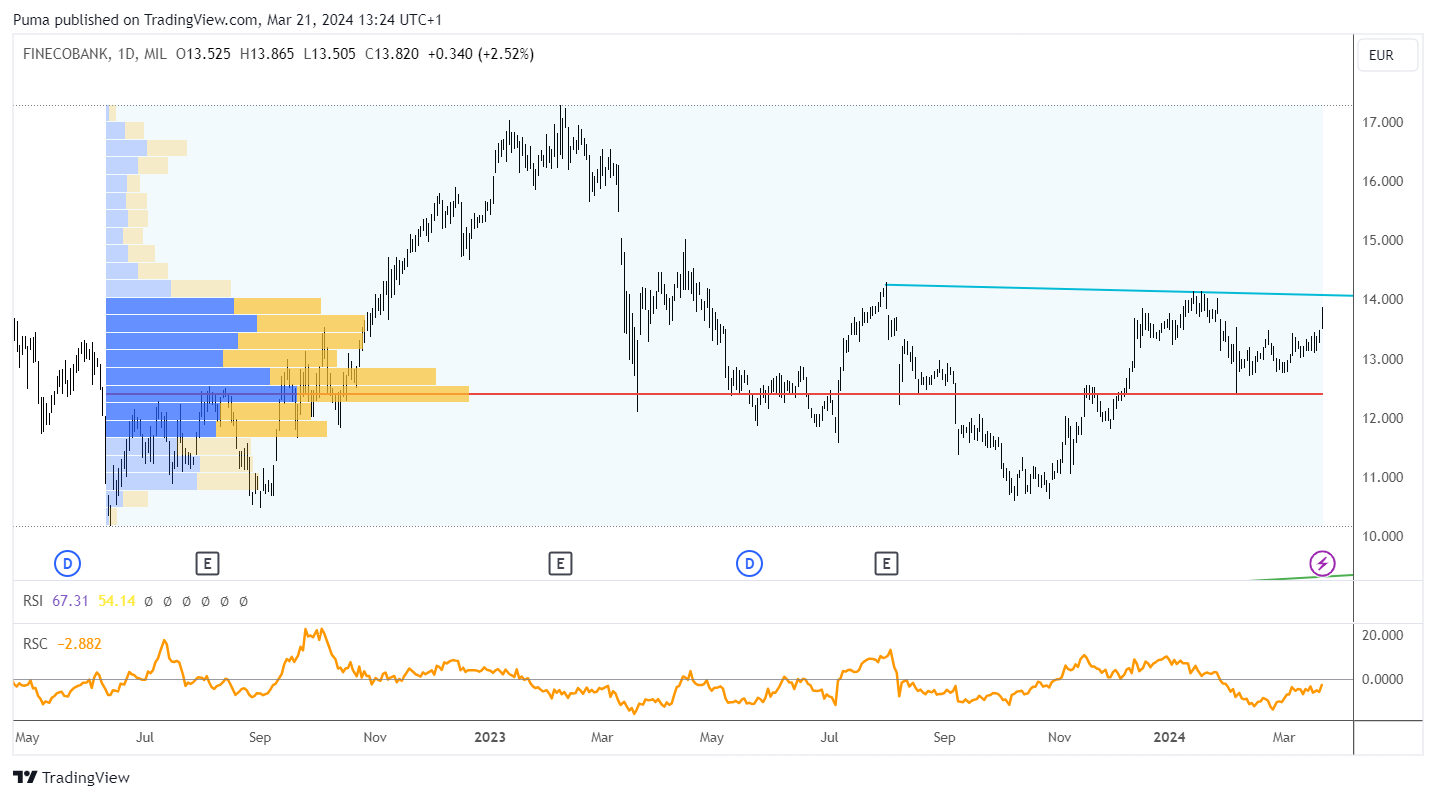
Task: Open the EUR currency selector
Action: (x=1388, y=56)
